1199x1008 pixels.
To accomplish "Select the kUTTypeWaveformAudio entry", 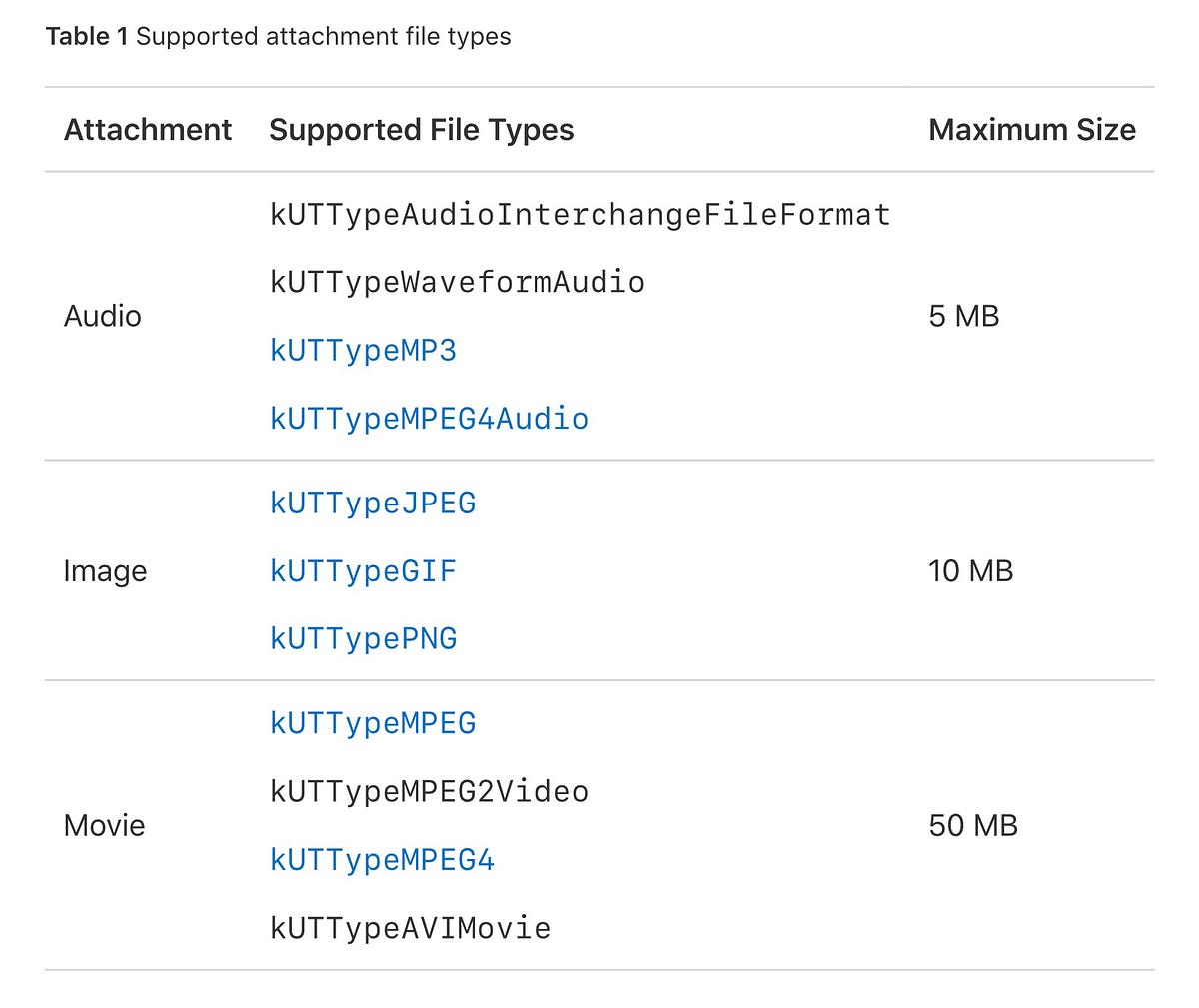I will [457, 283].
